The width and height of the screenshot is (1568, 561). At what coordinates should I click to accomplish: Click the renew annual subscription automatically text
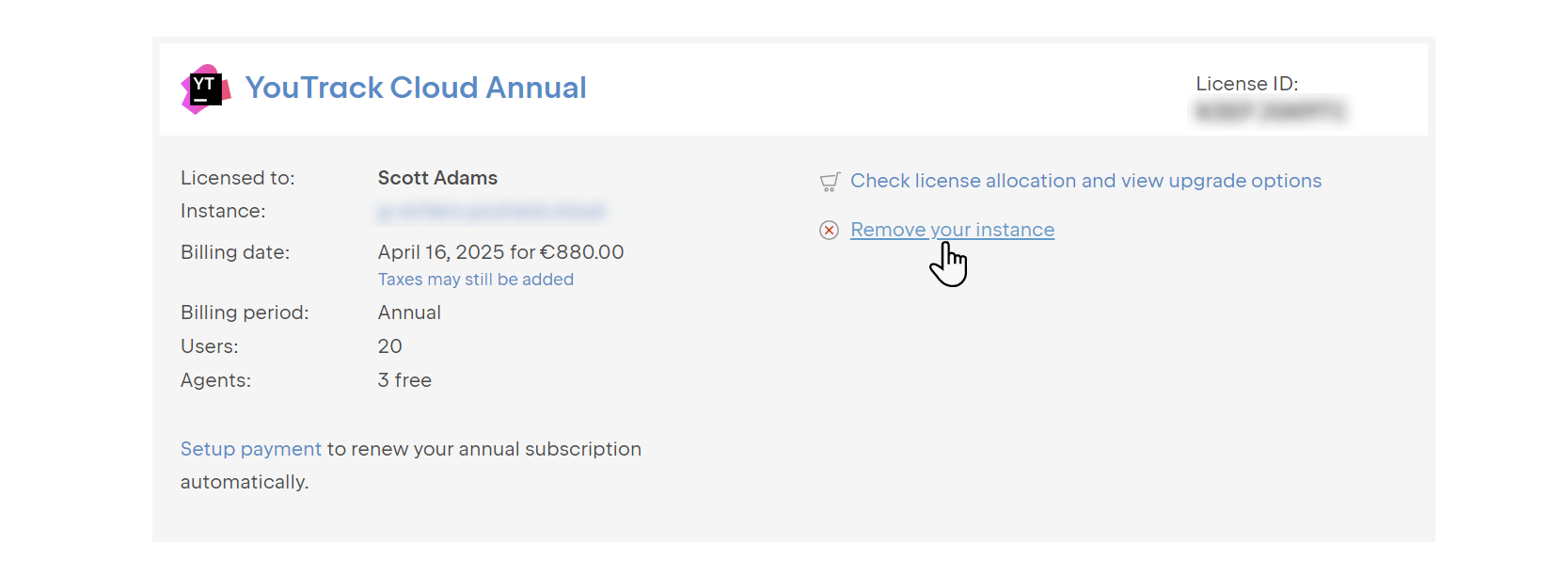coord(483,449)
